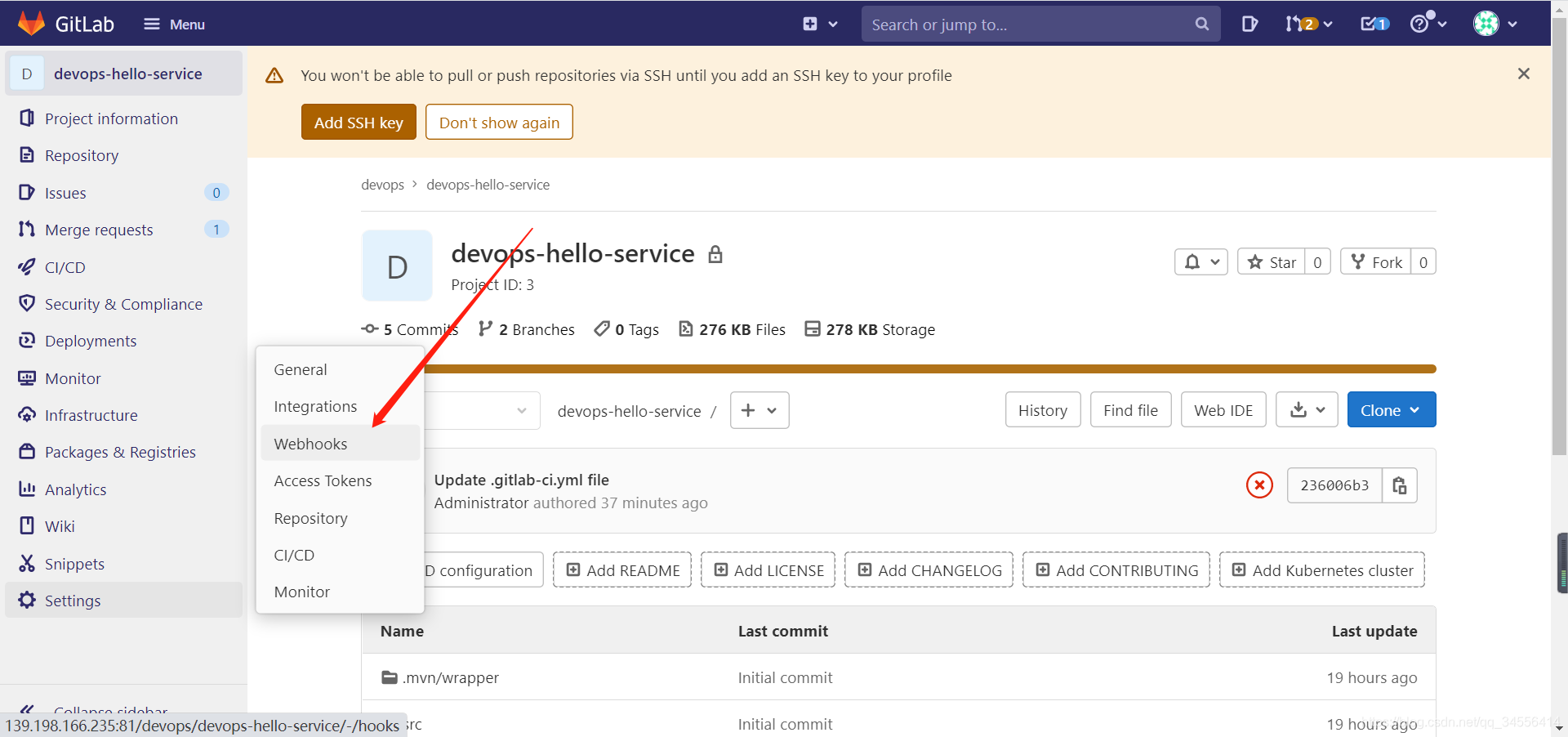The width and height of the screenshot is (1568, 737).
Task: Open the Clone dropdown
Action: click(x=1391, y=409)
